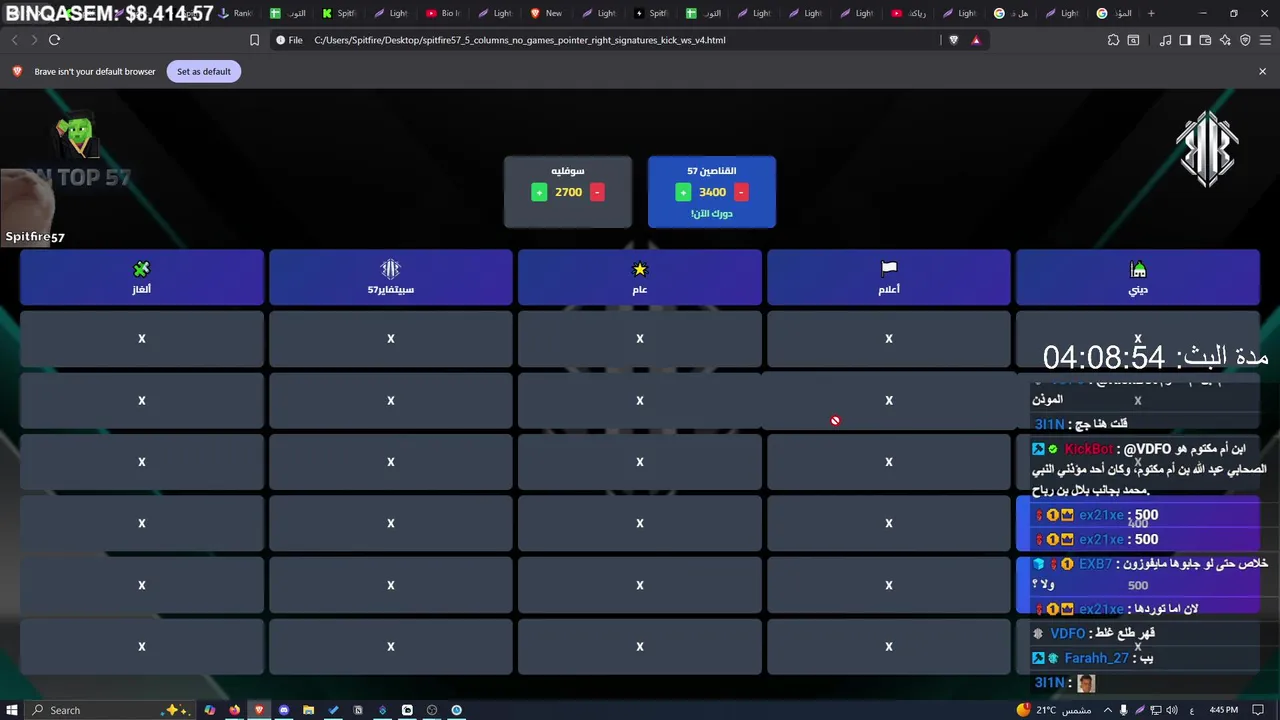This screenshot has width=1280, height=720.
Task: Reload the current page
Action: click(54, 40)
